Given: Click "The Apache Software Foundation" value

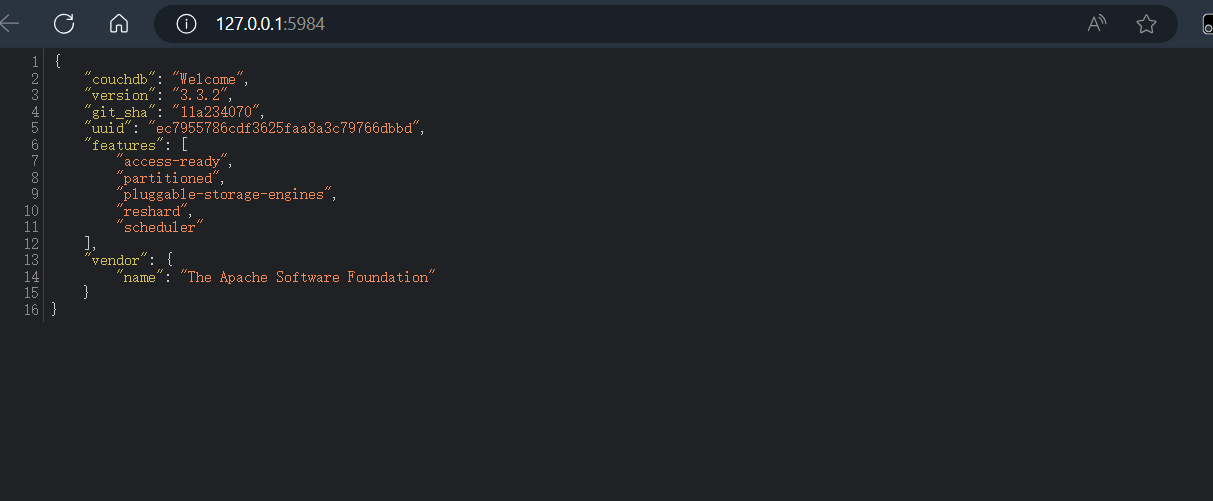Looking at the screenshot, I should point(306,277).
